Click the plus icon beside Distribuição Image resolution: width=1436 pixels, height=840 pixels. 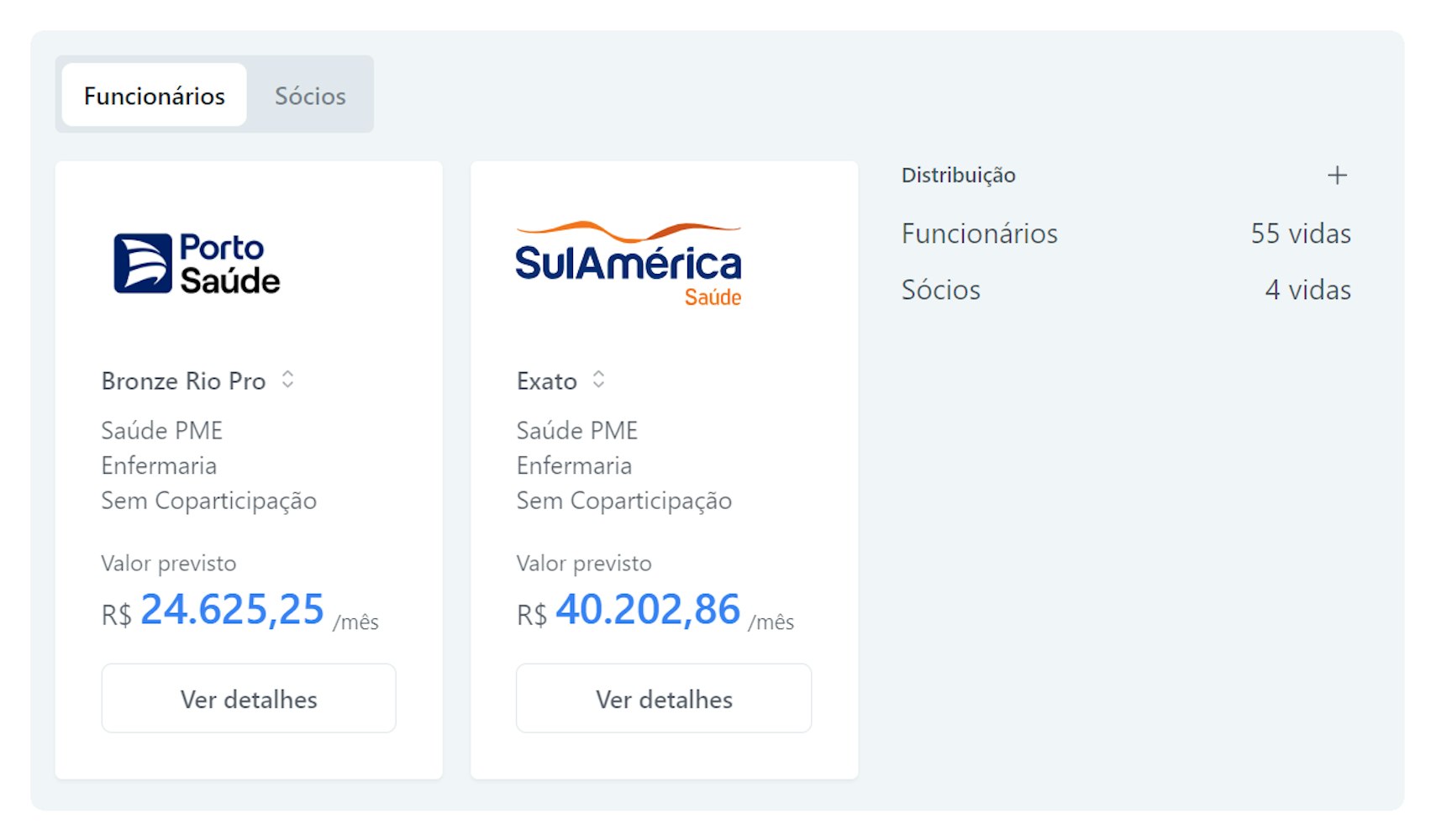point(1336,175)
